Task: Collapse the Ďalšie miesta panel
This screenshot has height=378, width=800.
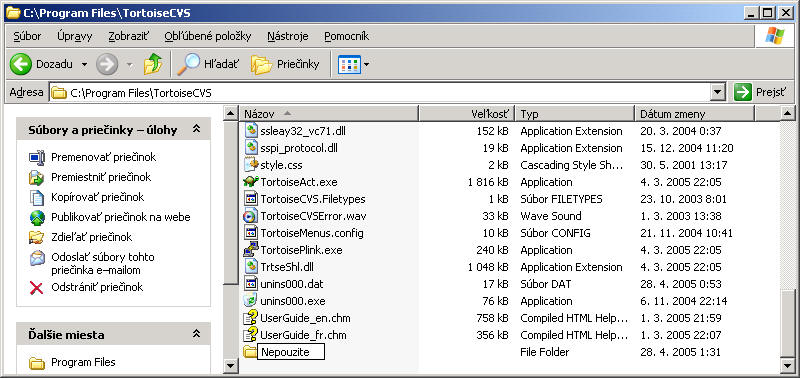Action: point(196,334)
